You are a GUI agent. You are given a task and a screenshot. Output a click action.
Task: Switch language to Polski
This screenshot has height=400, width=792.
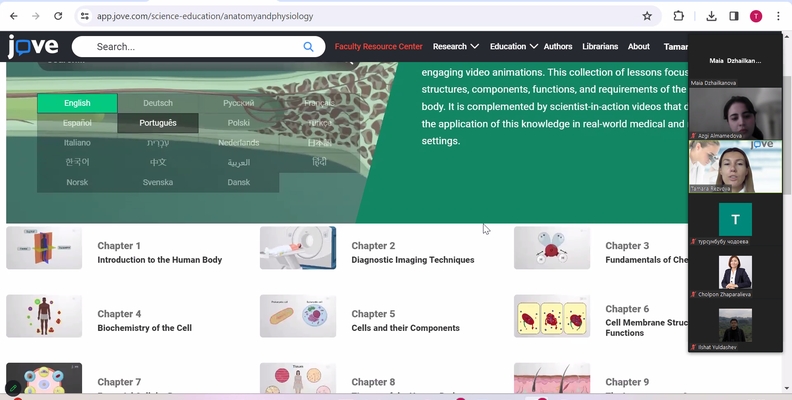238,123
